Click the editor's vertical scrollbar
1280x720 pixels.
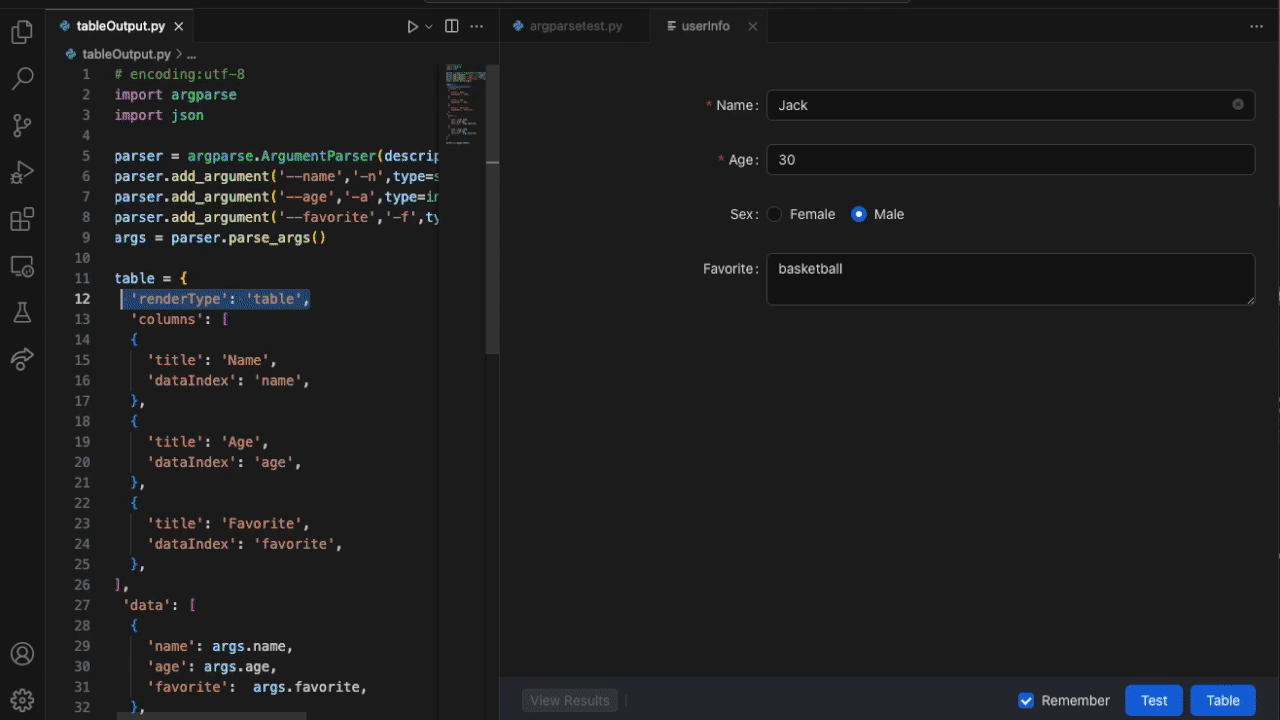click(x=492, y=208)
